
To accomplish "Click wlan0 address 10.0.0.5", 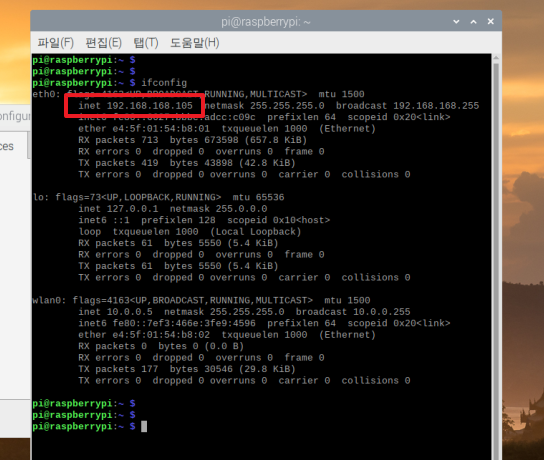I will click(x=129, y=312).
